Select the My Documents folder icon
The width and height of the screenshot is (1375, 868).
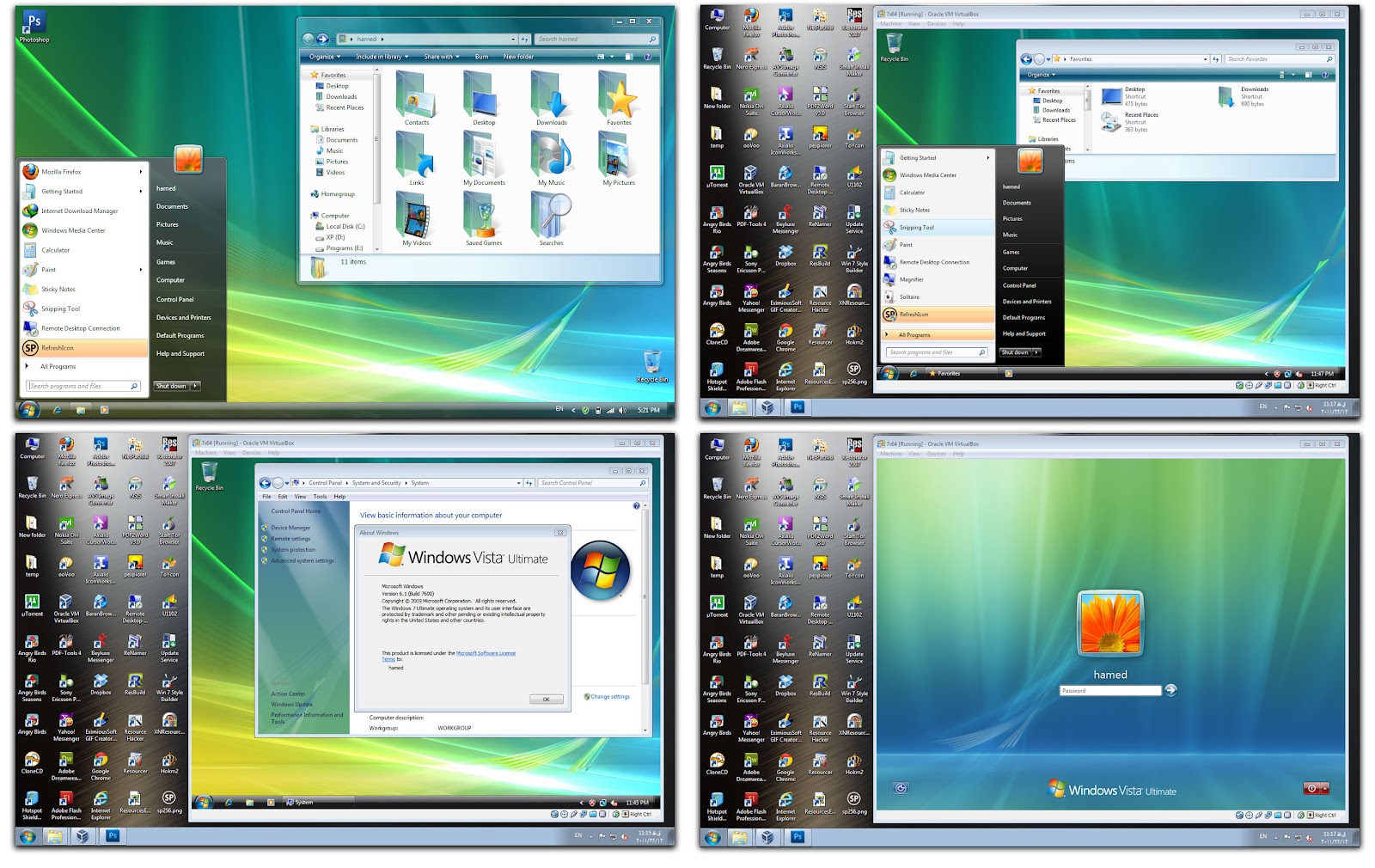[x=484, y=158]
